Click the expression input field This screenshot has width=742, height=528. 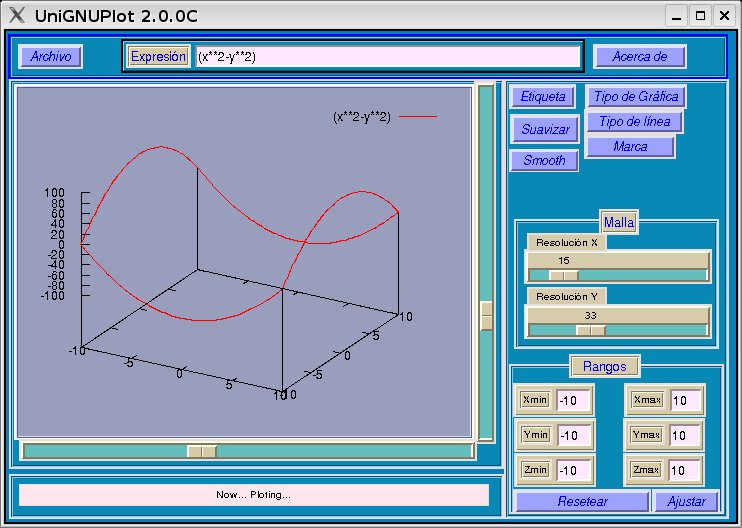[x=387, y=57]
